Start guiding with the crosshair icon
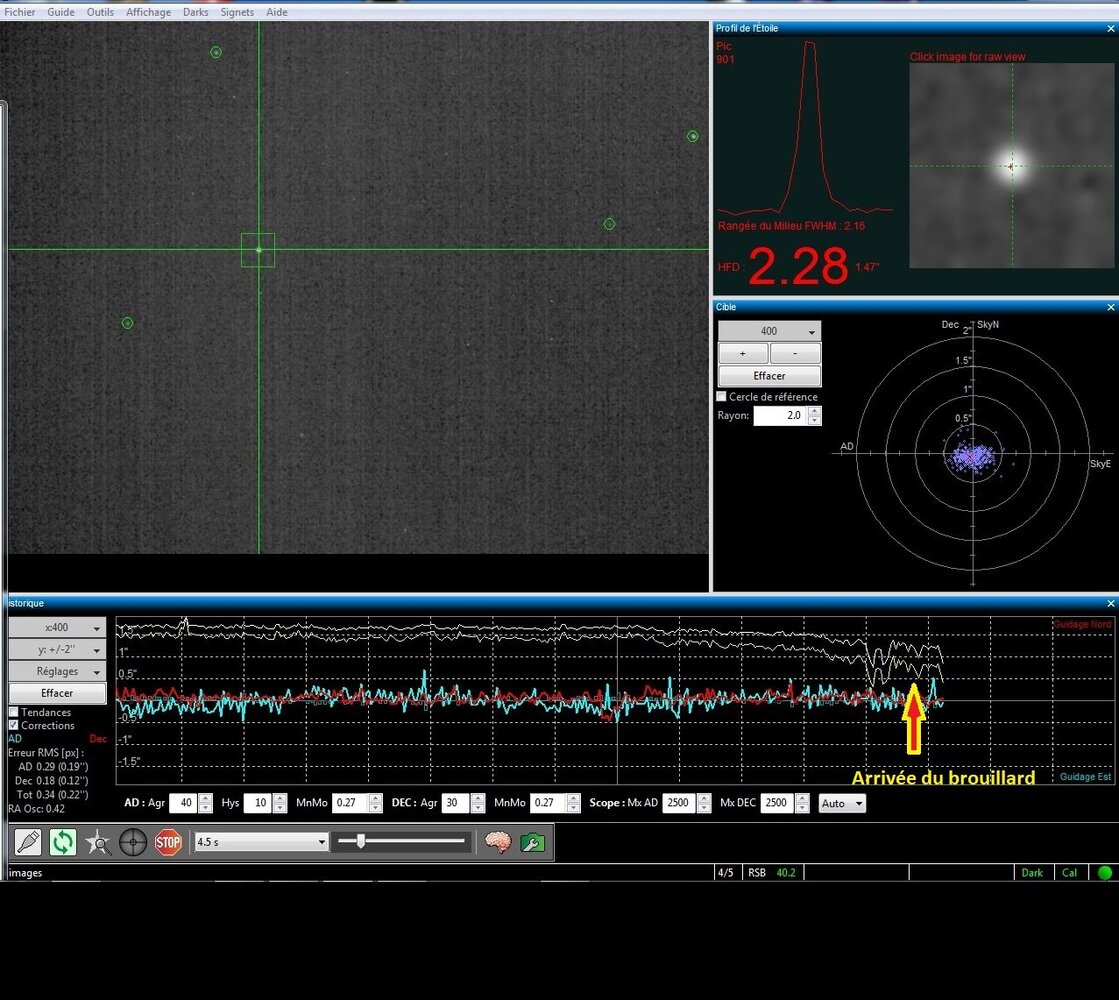This screenshot has width=1119, height=1000. [133, 842]
